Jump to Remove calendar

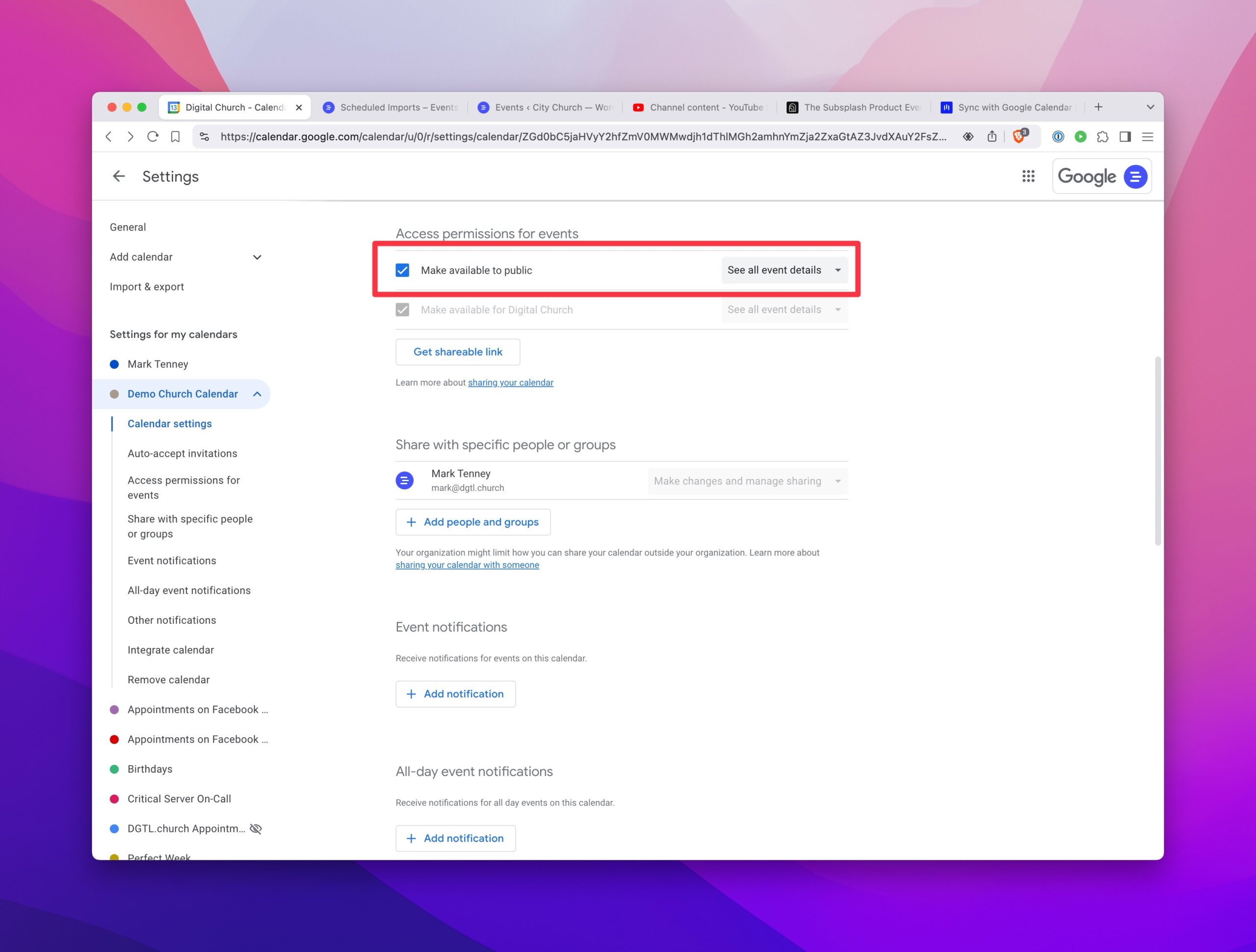tap(169, 679)
